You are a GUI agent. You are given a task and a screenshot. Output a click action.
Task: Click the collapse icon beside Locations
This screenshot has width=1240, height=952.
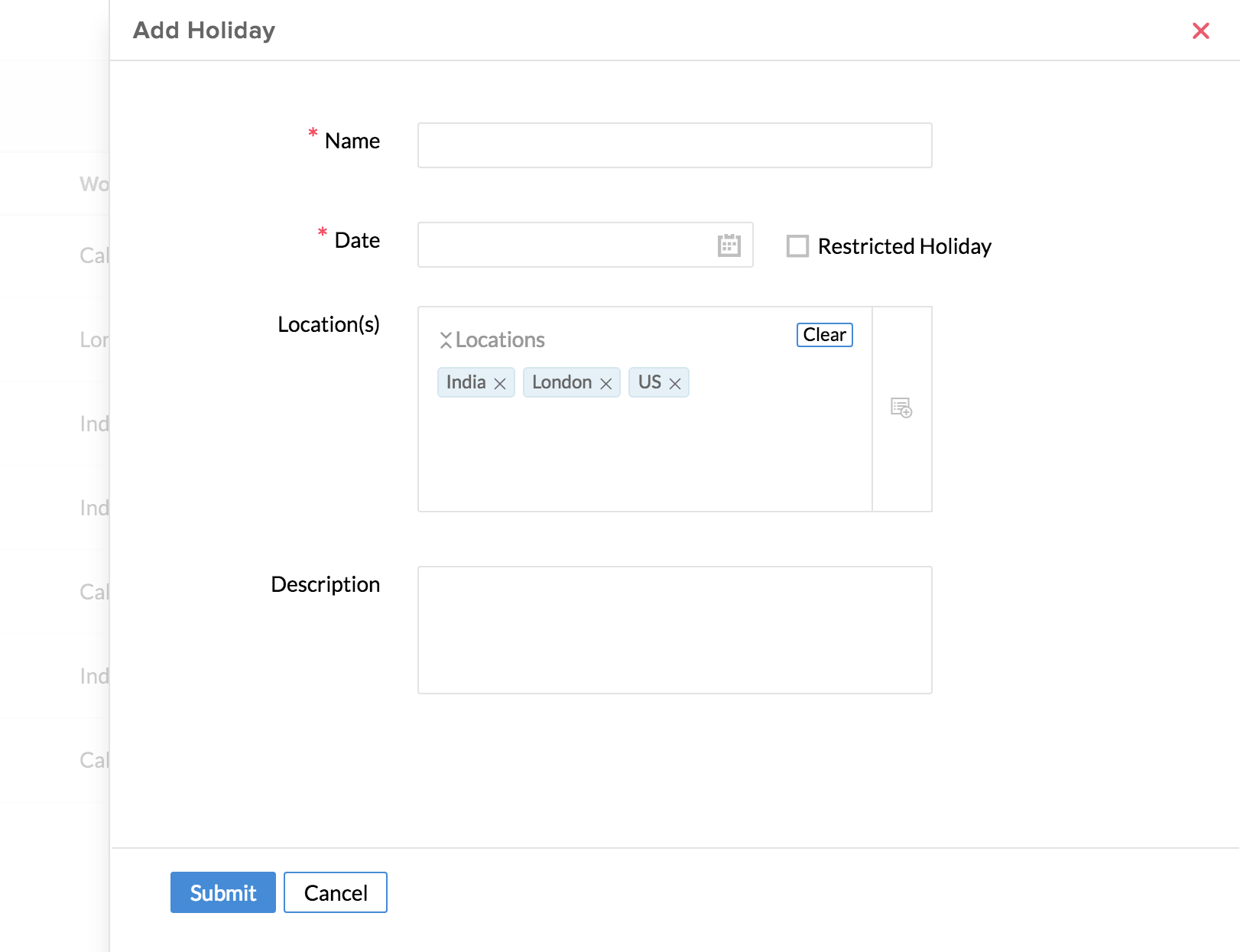tap(446, 340)
